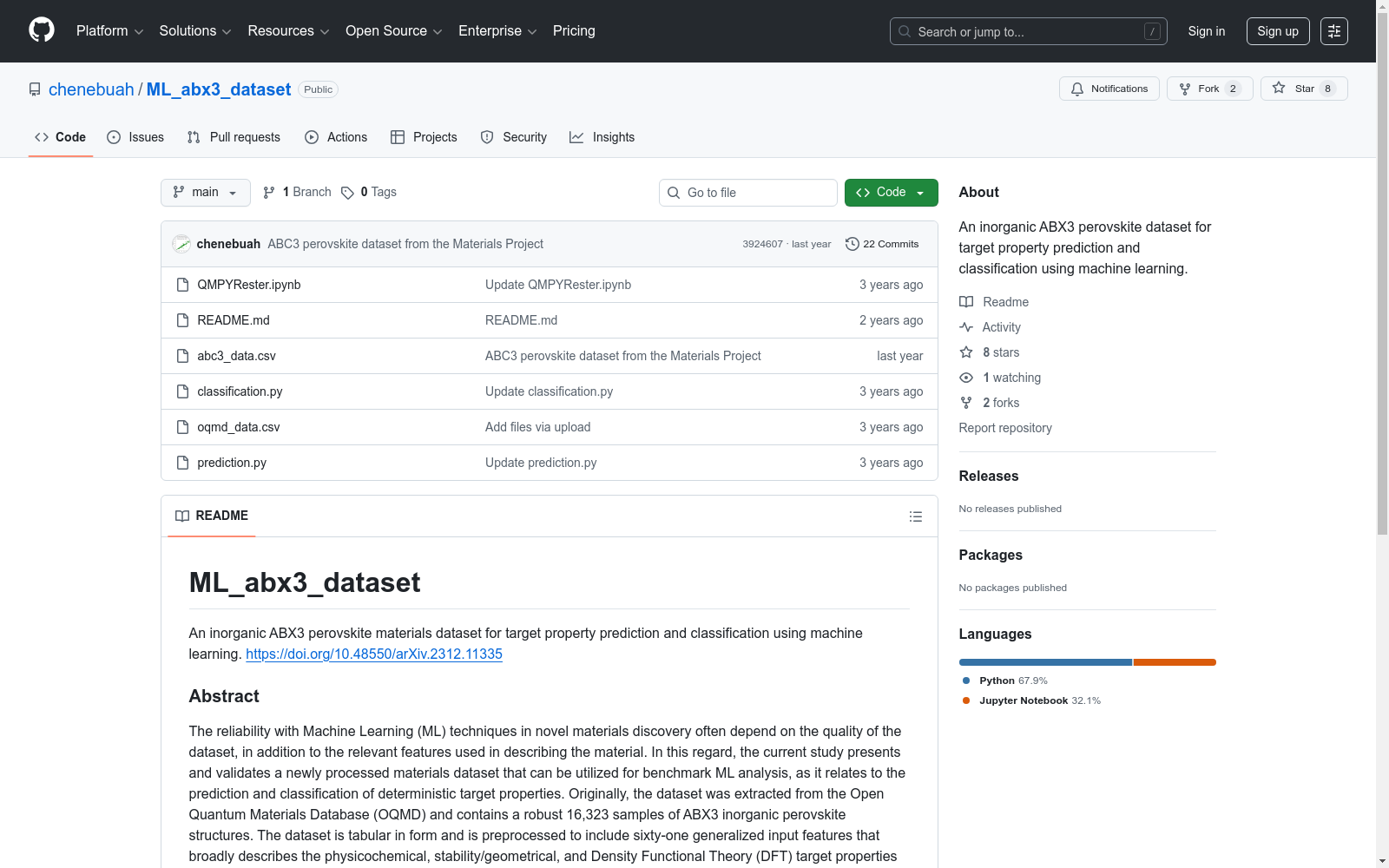Open the Packages heading link

(991, 555)
